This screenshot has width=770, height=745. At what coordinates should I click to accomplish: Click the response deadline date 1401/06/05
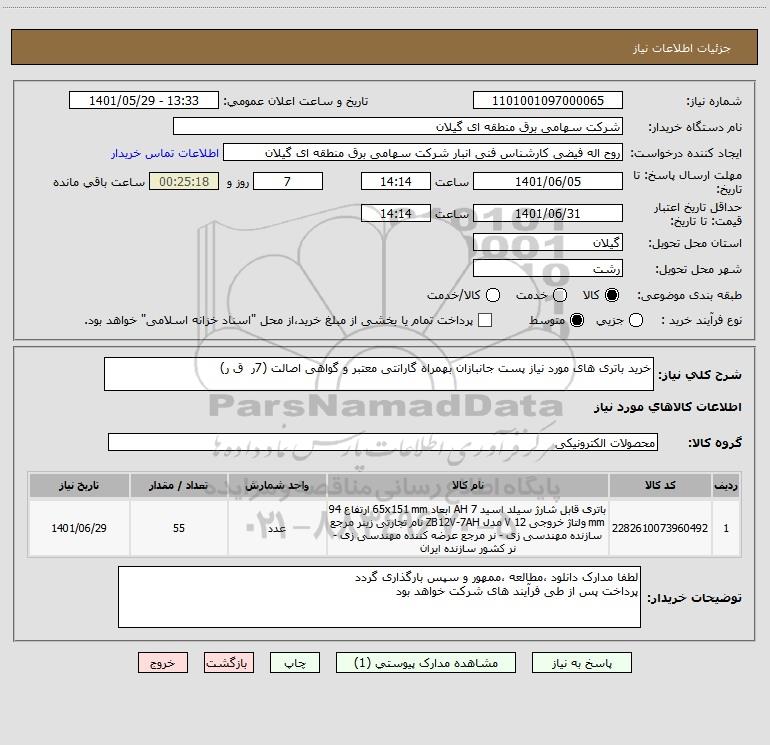(x=548, y=181)
